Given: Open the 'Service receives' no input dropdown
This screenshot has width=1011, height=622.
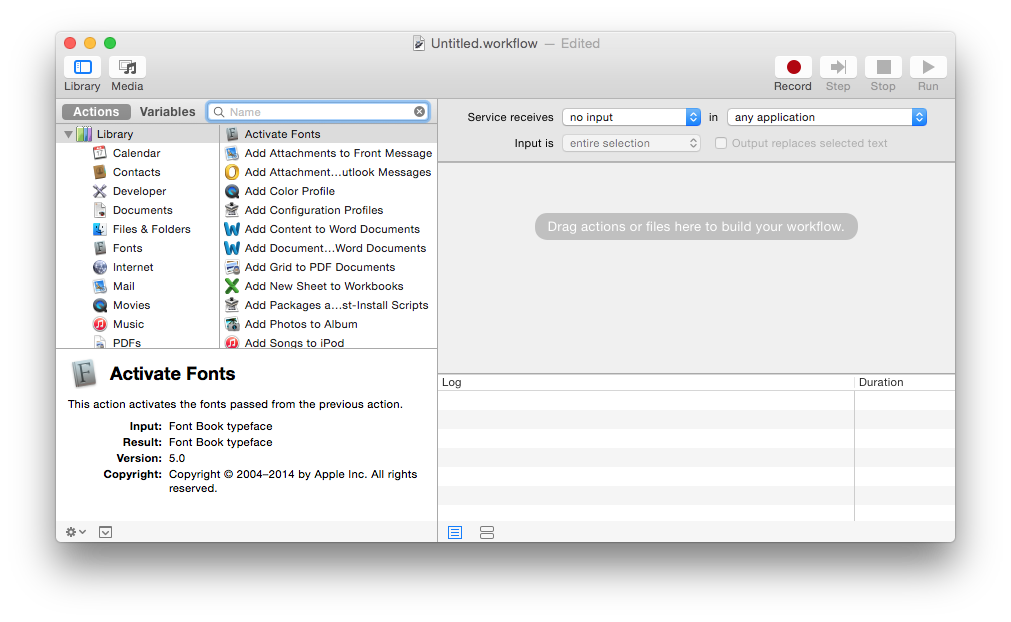Looking at the screenshot, I should pyautogui.click(x=631, y=117).
